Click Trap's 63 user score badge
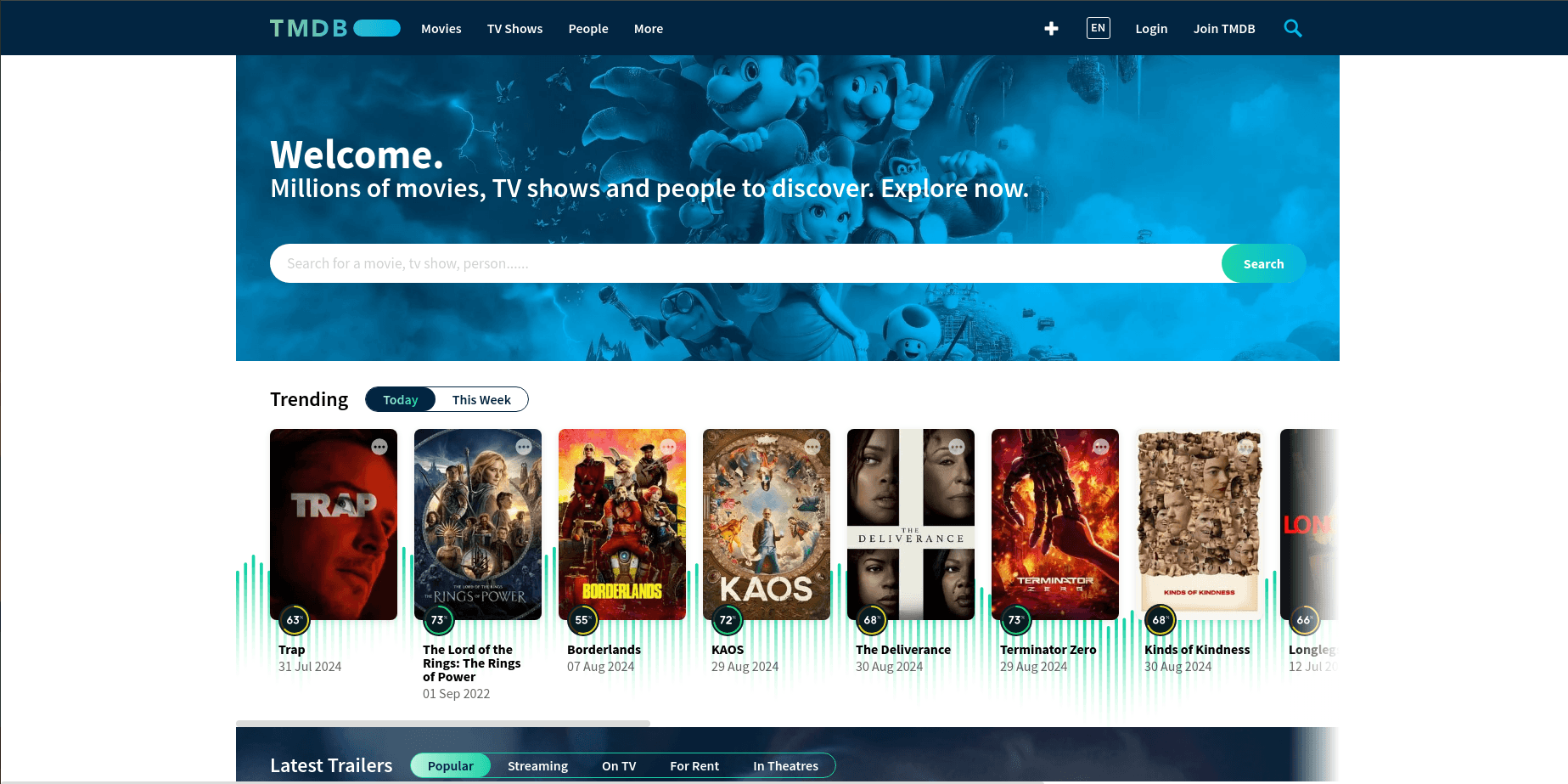The width and height of the screenshot is (1568, 784). pos(294,620)
